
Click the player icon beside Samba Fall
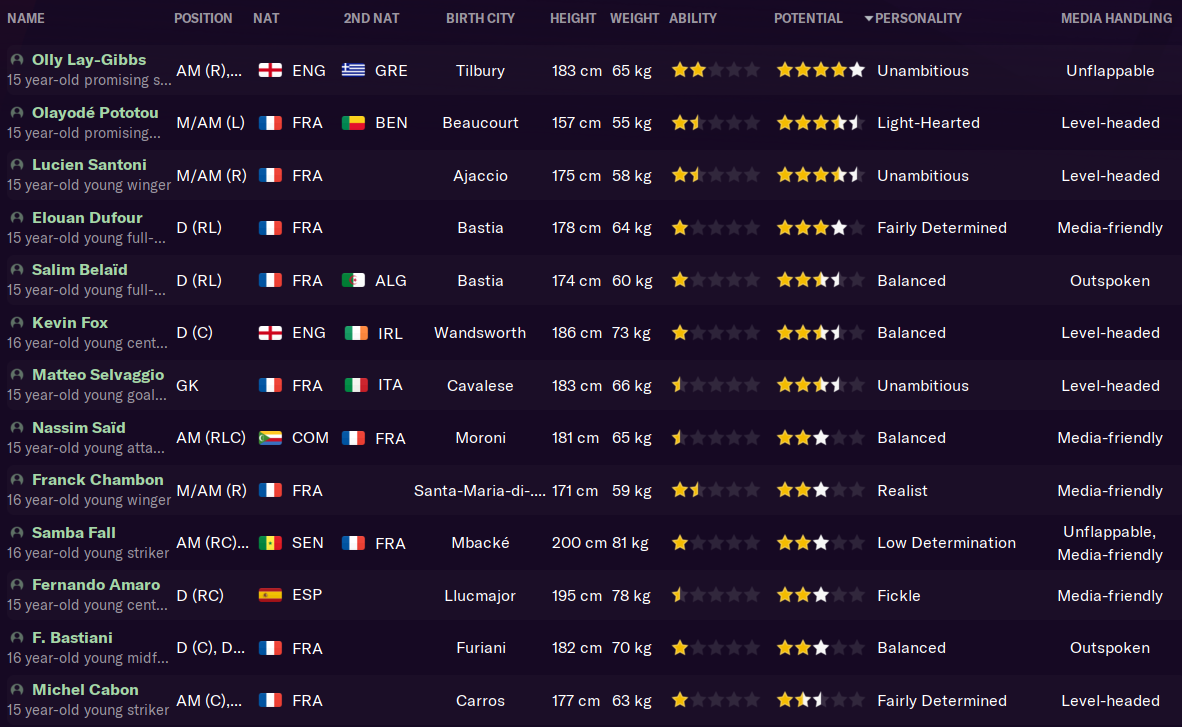tap(16, 533)
